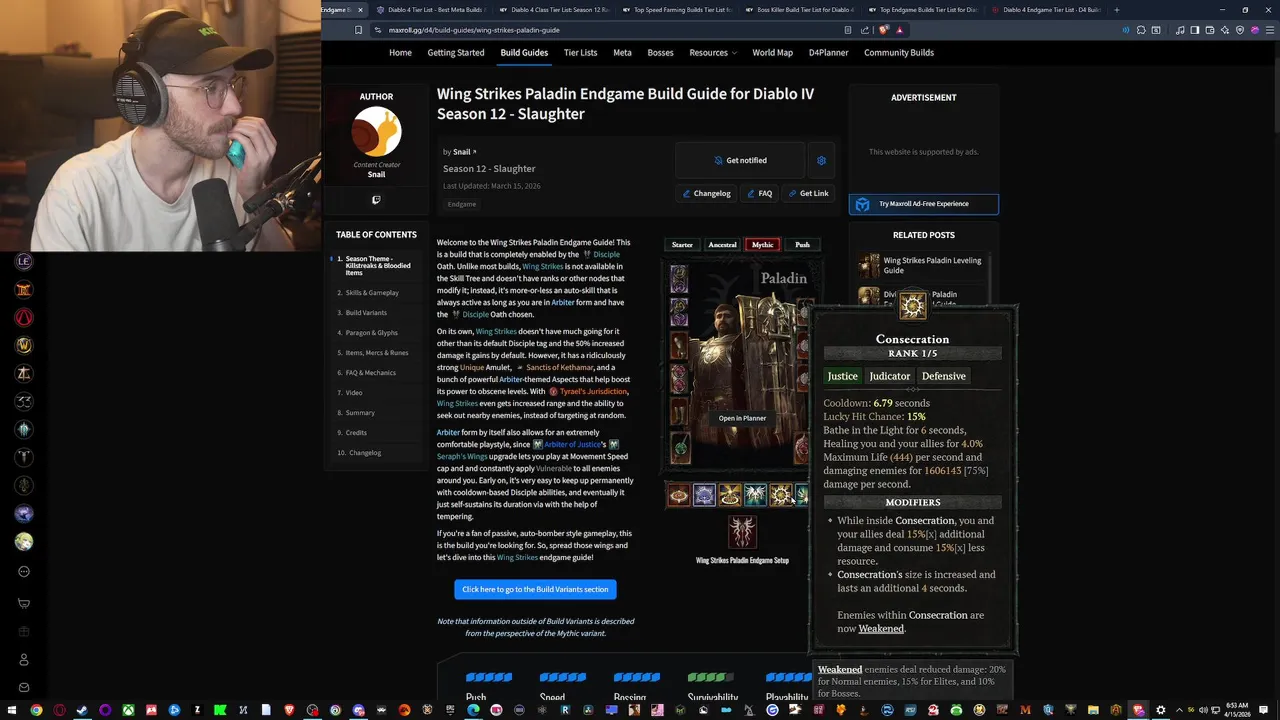Open the Changelog button

click(706, 194)
